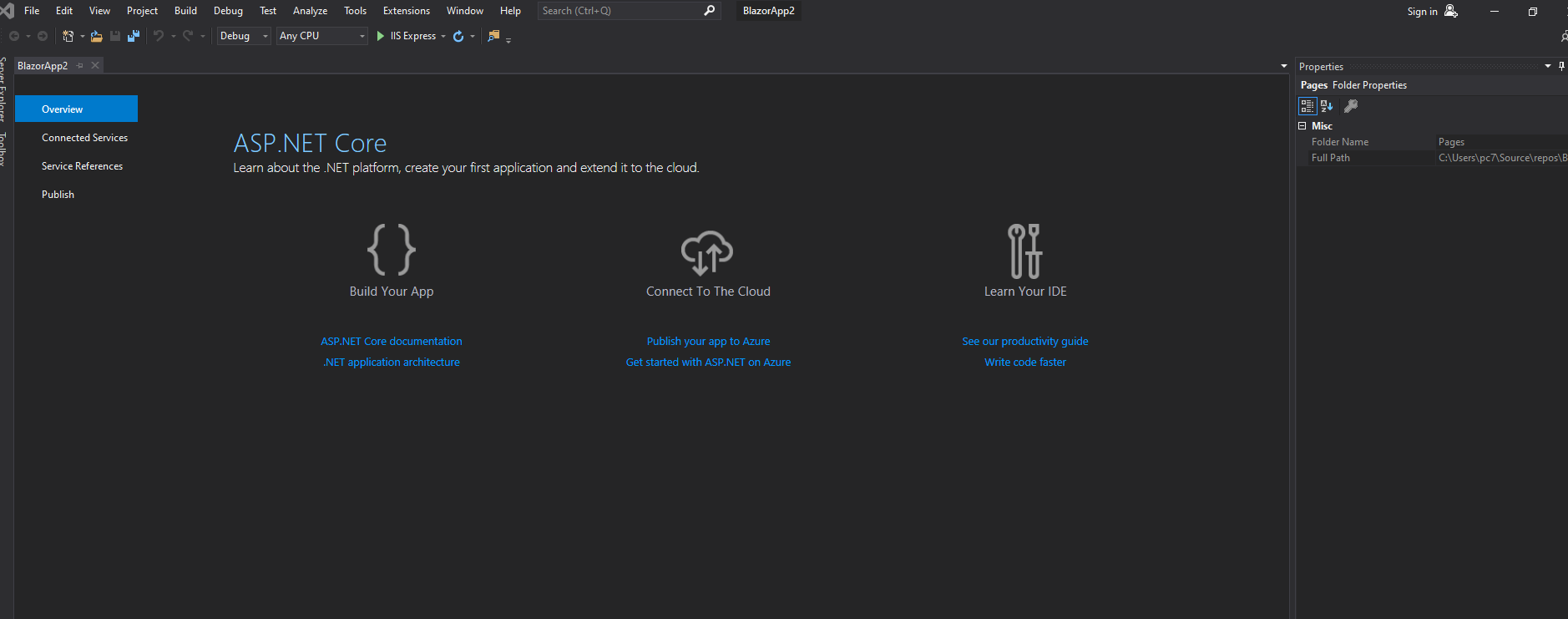Open the Project menu

coord(142,11)
